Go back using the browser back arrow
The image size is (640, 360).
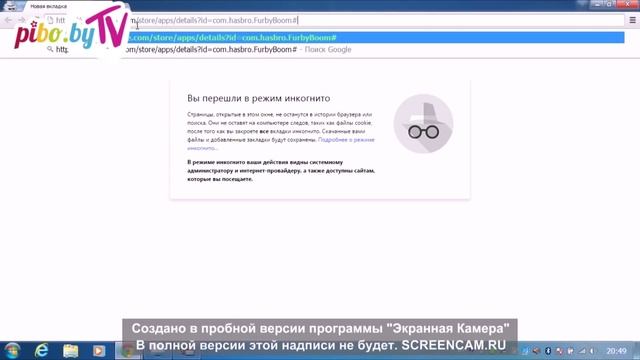pos(8,20)
